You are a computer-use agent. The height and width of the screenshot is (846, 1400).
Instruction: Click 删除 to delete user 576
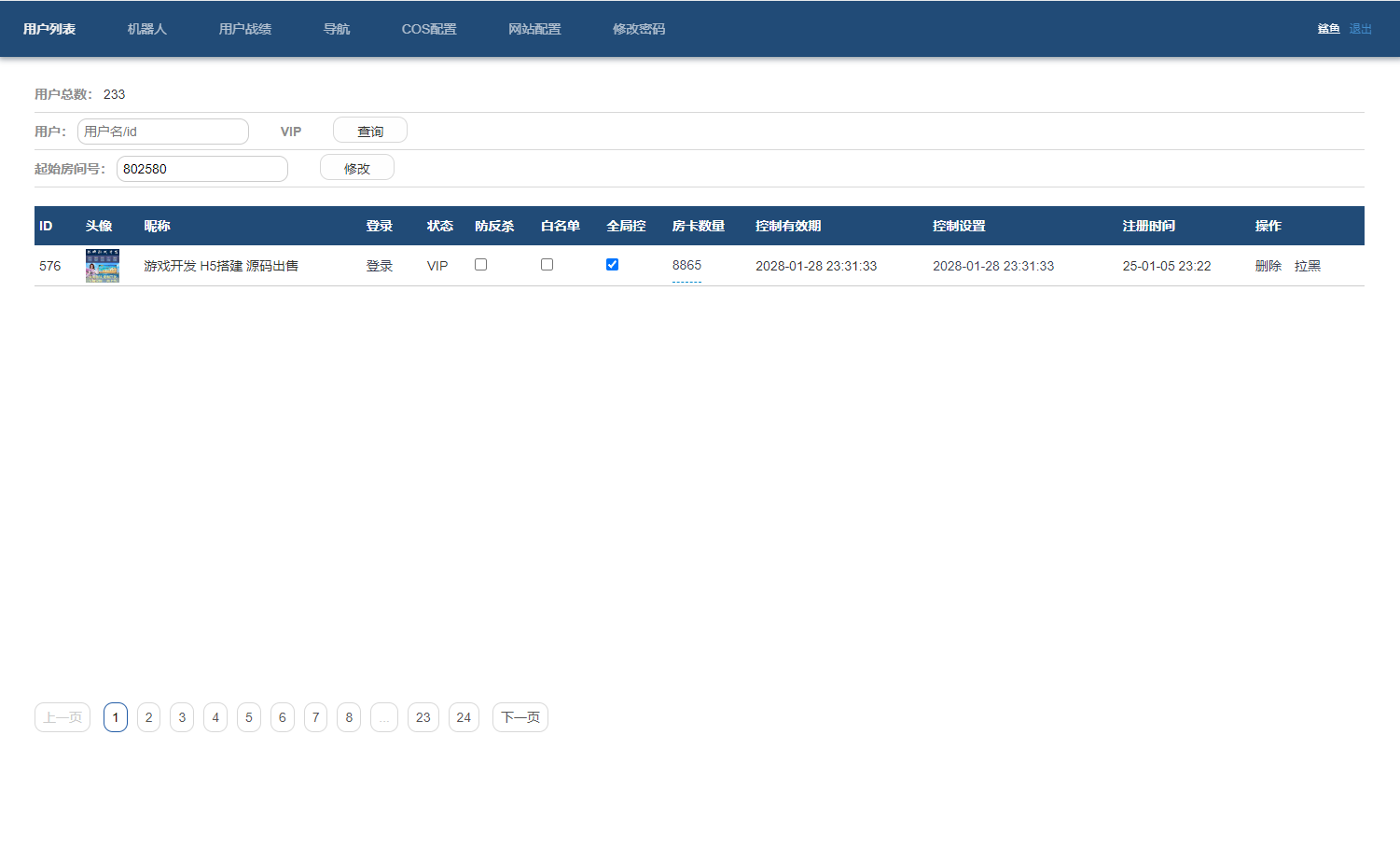pyautogui.click(x=1268, y=265)
